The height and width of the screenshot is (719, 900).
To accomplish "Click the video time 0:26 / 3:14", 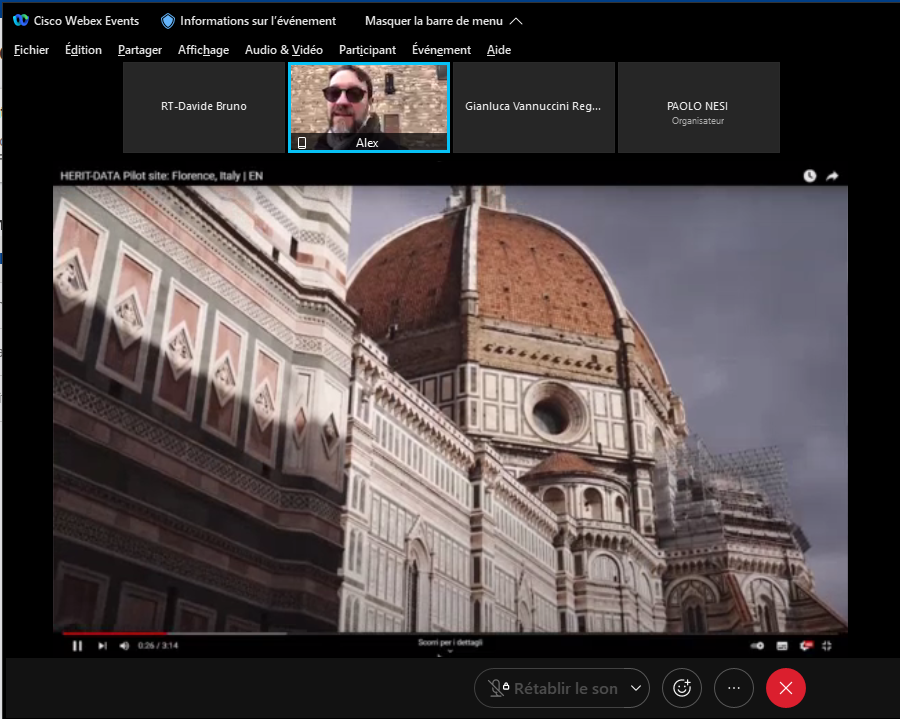I will point(158,646).
